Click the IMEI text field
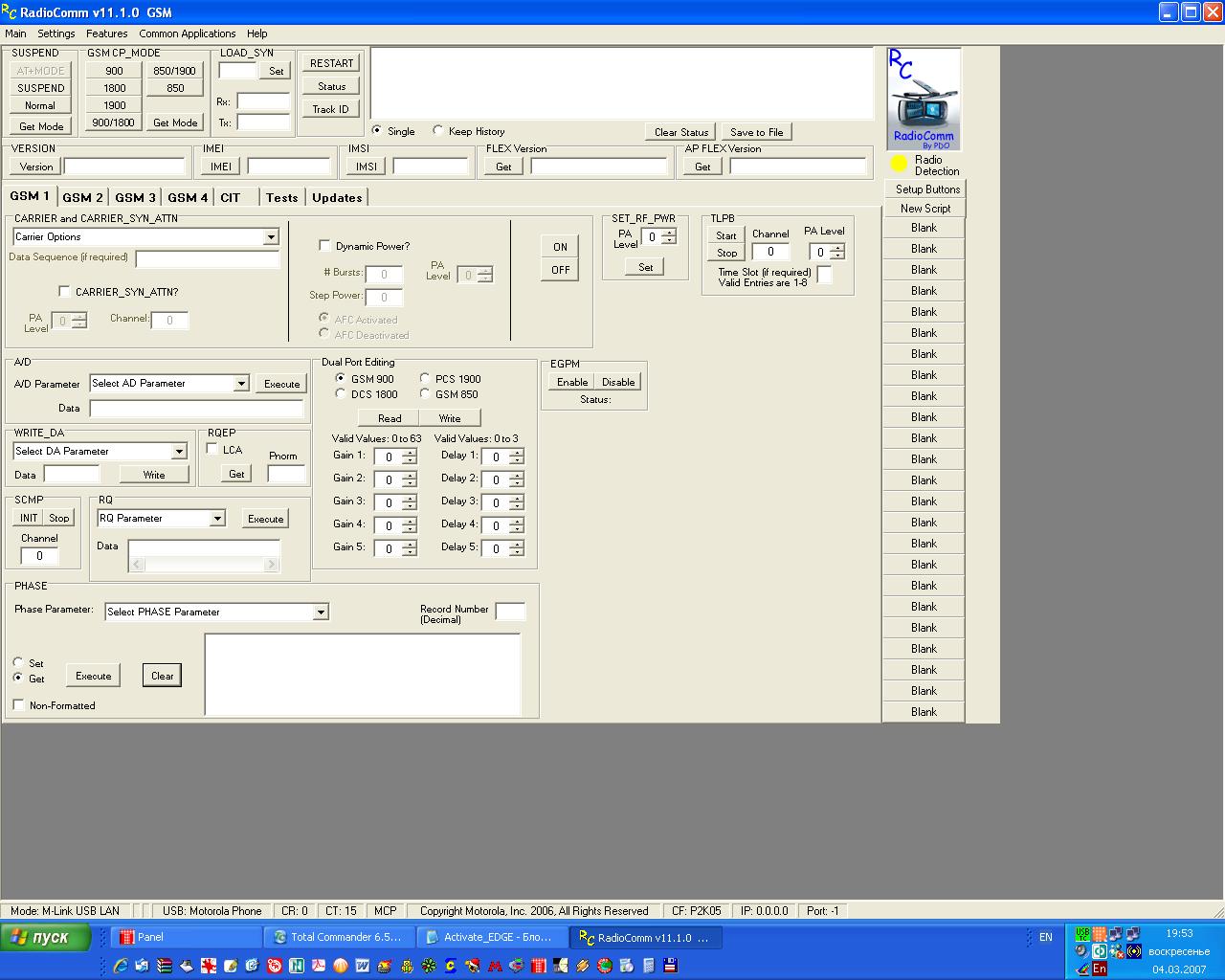The width and height of the screenshot is (1225, 980). 288,167
